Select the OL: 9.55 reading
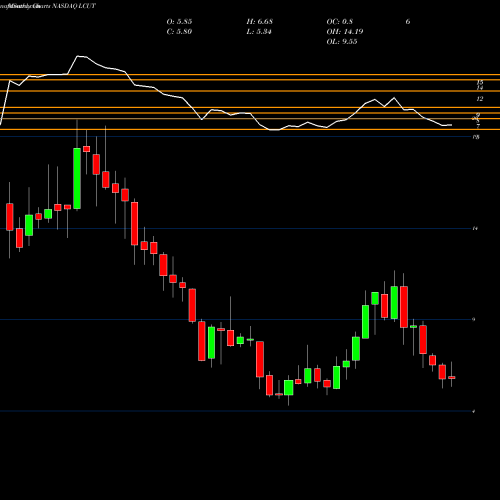The width and height of the screenshot is (500, 500). (342, 42)
